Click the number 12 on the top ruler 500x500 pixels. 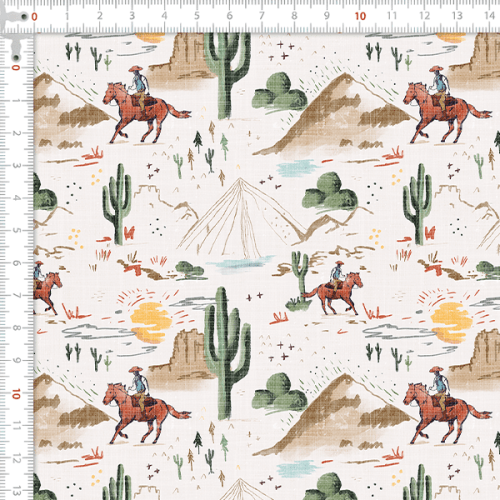coord(425,16)
